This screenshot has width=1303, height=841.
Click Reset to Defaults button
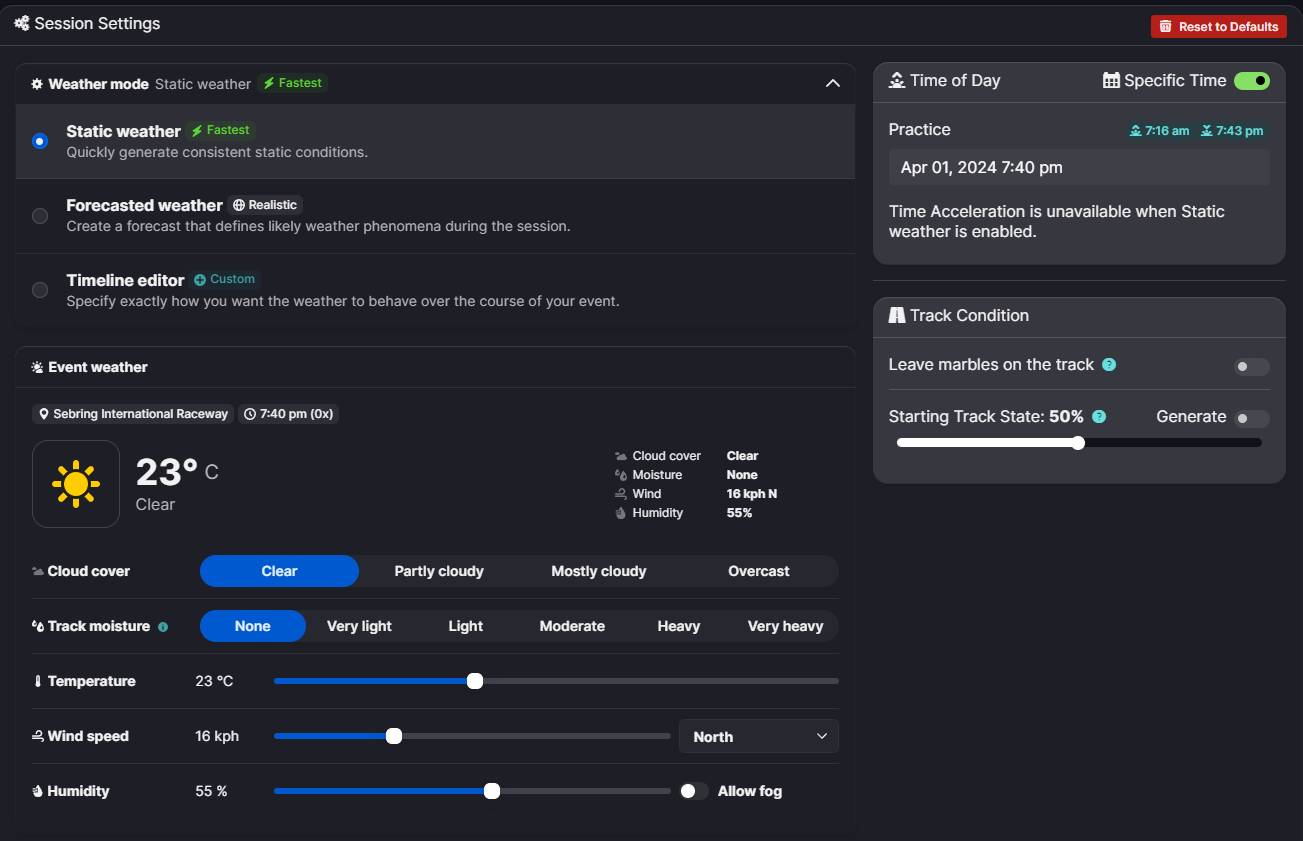(x=1219, y=27)
